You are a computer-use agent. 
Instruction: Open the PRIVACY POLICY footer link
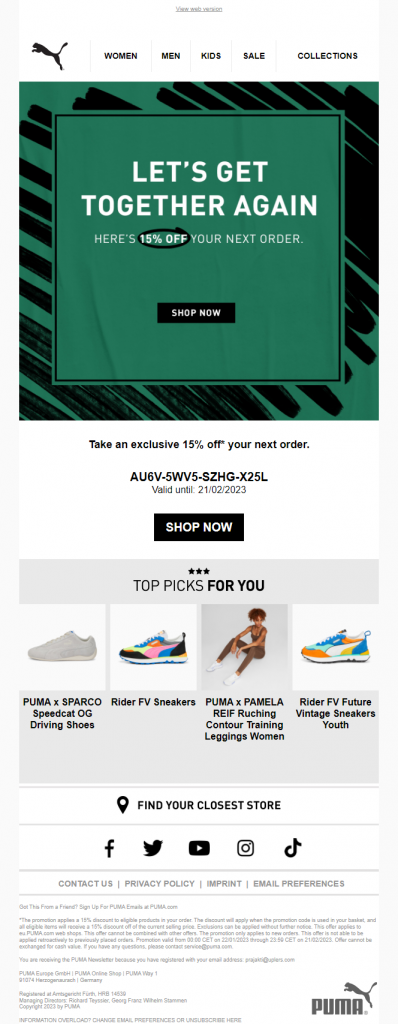159,884
